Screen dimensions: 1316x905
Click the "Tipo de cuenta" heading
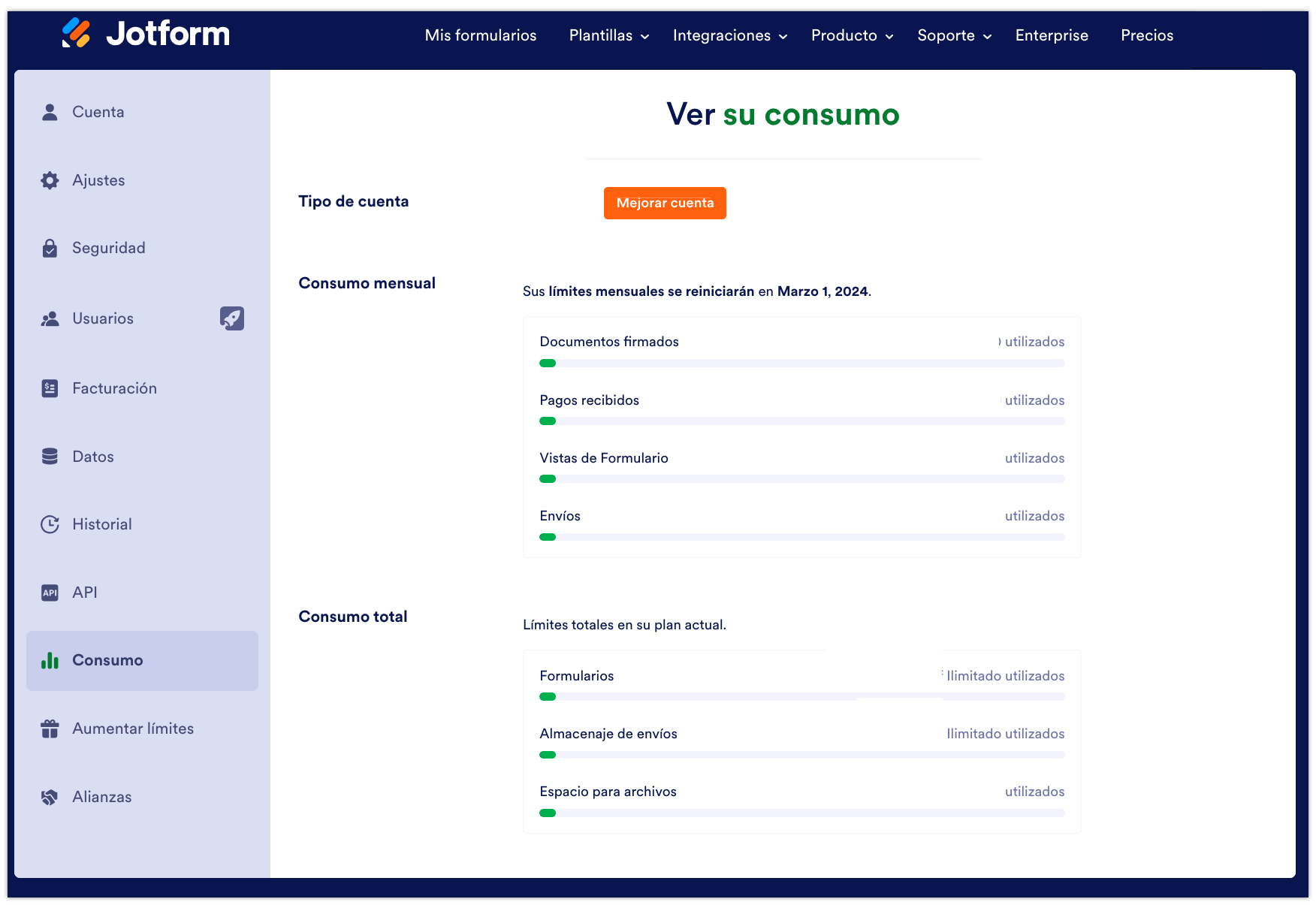[354, 201]
